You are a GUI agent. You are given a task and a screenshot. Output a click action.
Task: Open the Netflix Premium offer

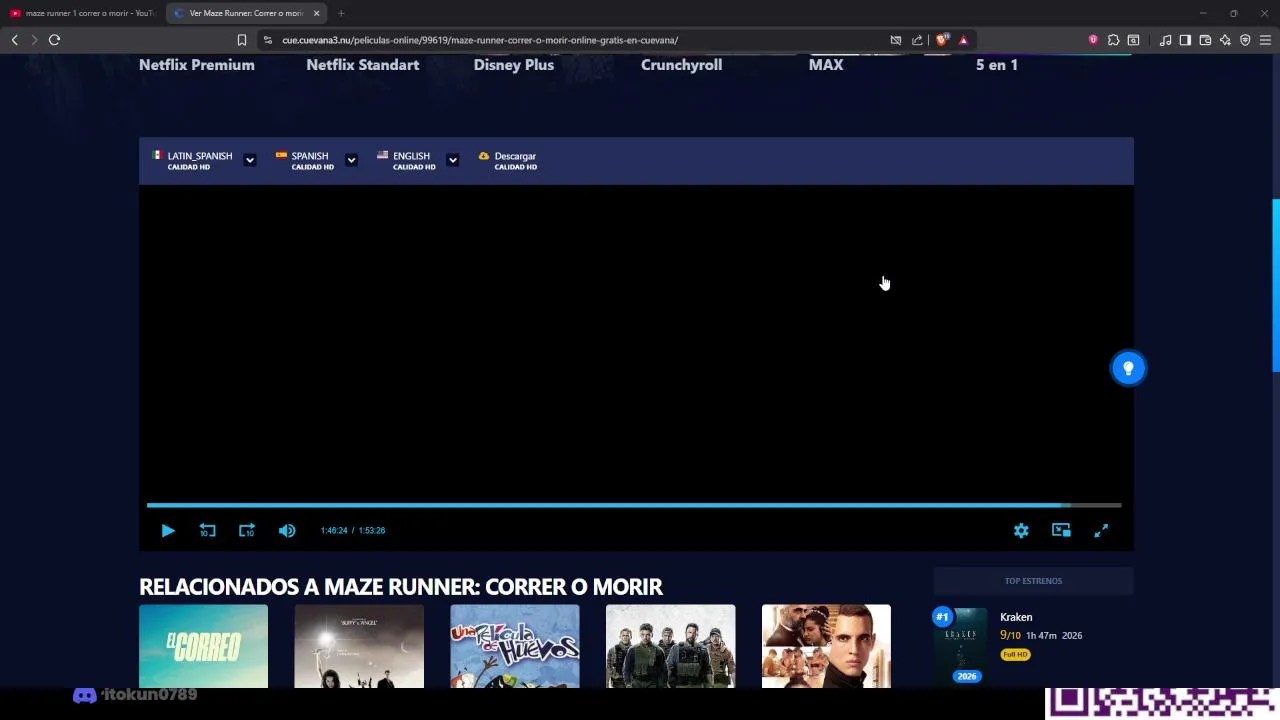click(197, 65)
